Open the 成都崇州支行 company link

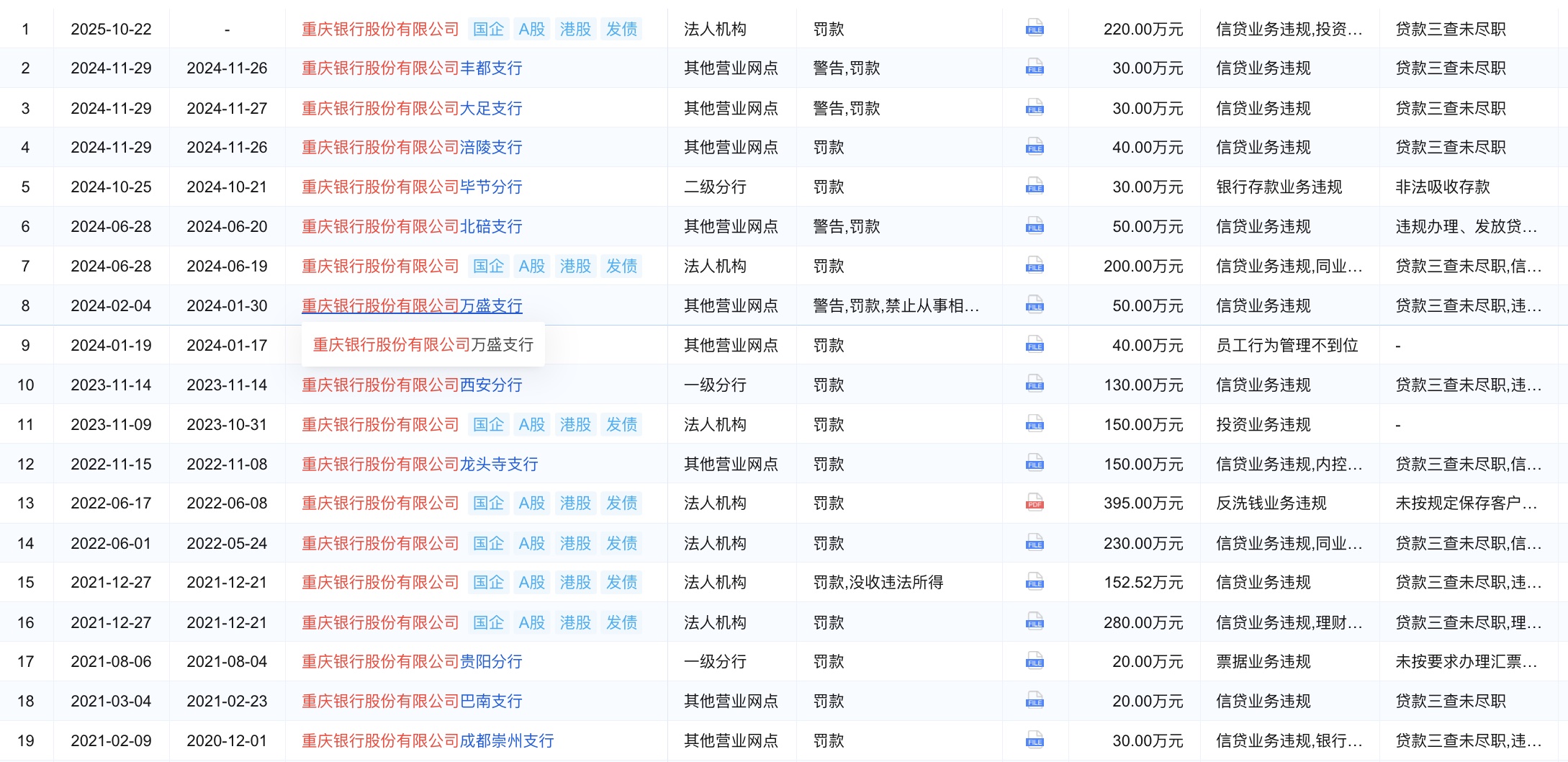428,740
